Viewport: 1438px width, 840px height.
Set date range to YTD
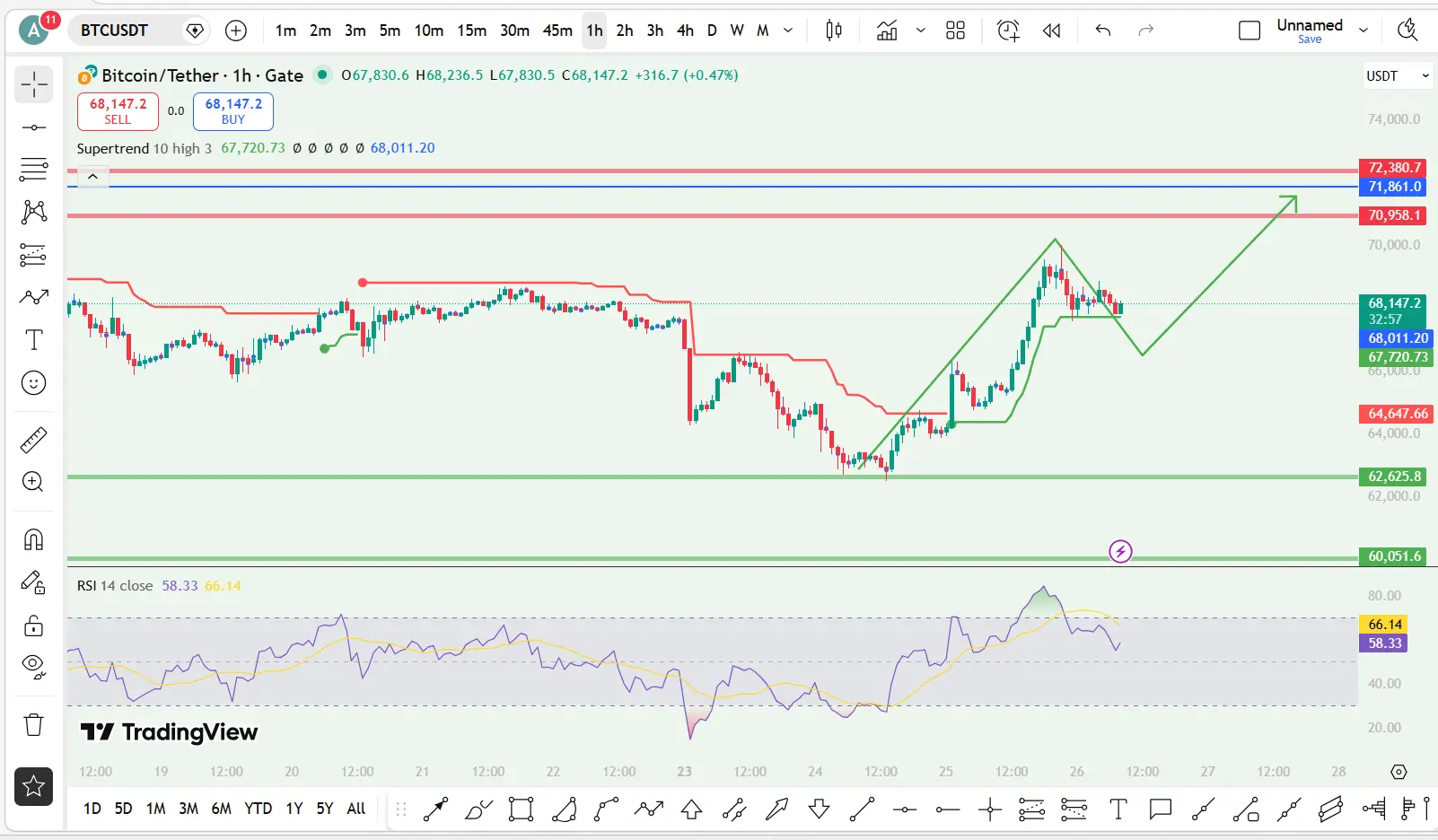259,809
